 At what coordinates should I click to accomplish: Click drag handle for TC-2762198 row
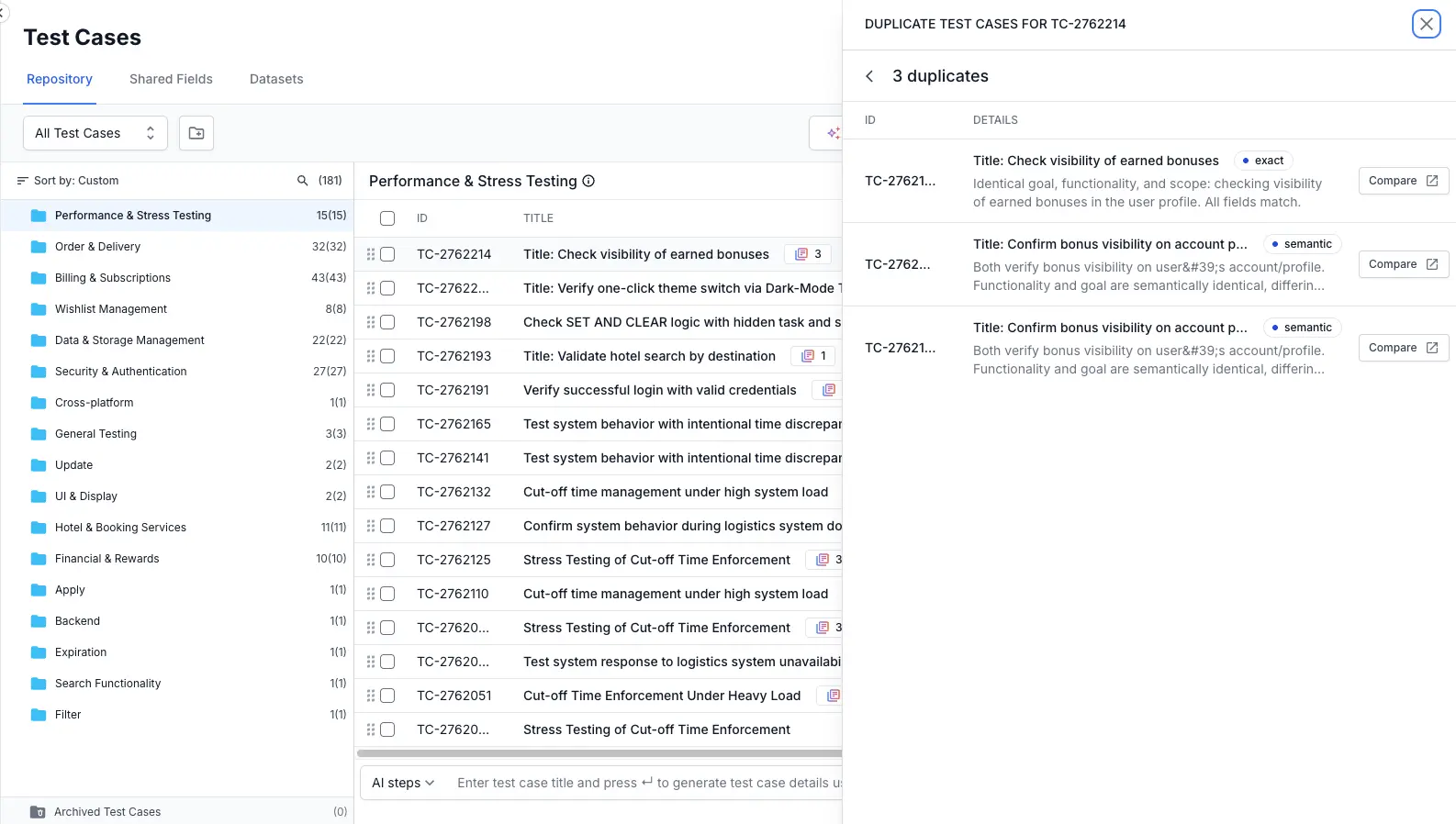371,322
